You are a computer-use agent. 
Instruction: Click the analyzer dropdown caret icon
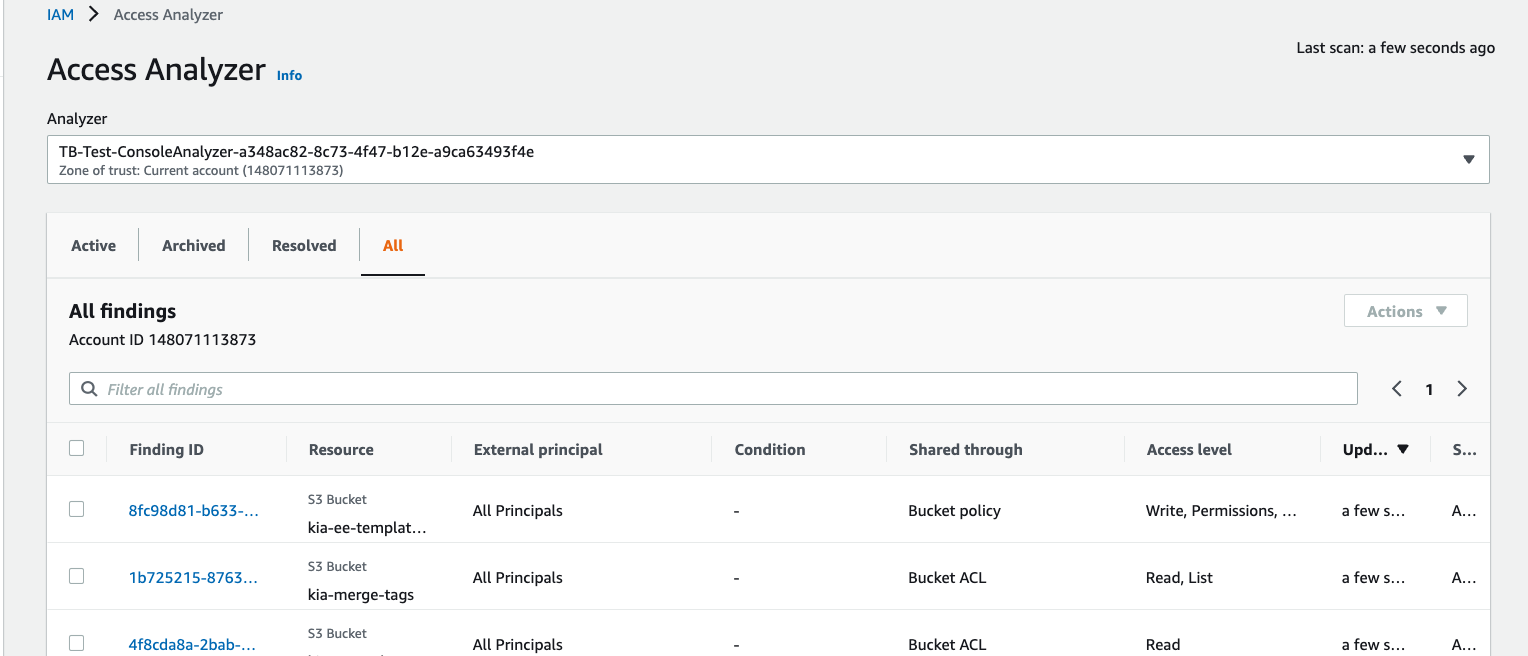pos(1468,159)
